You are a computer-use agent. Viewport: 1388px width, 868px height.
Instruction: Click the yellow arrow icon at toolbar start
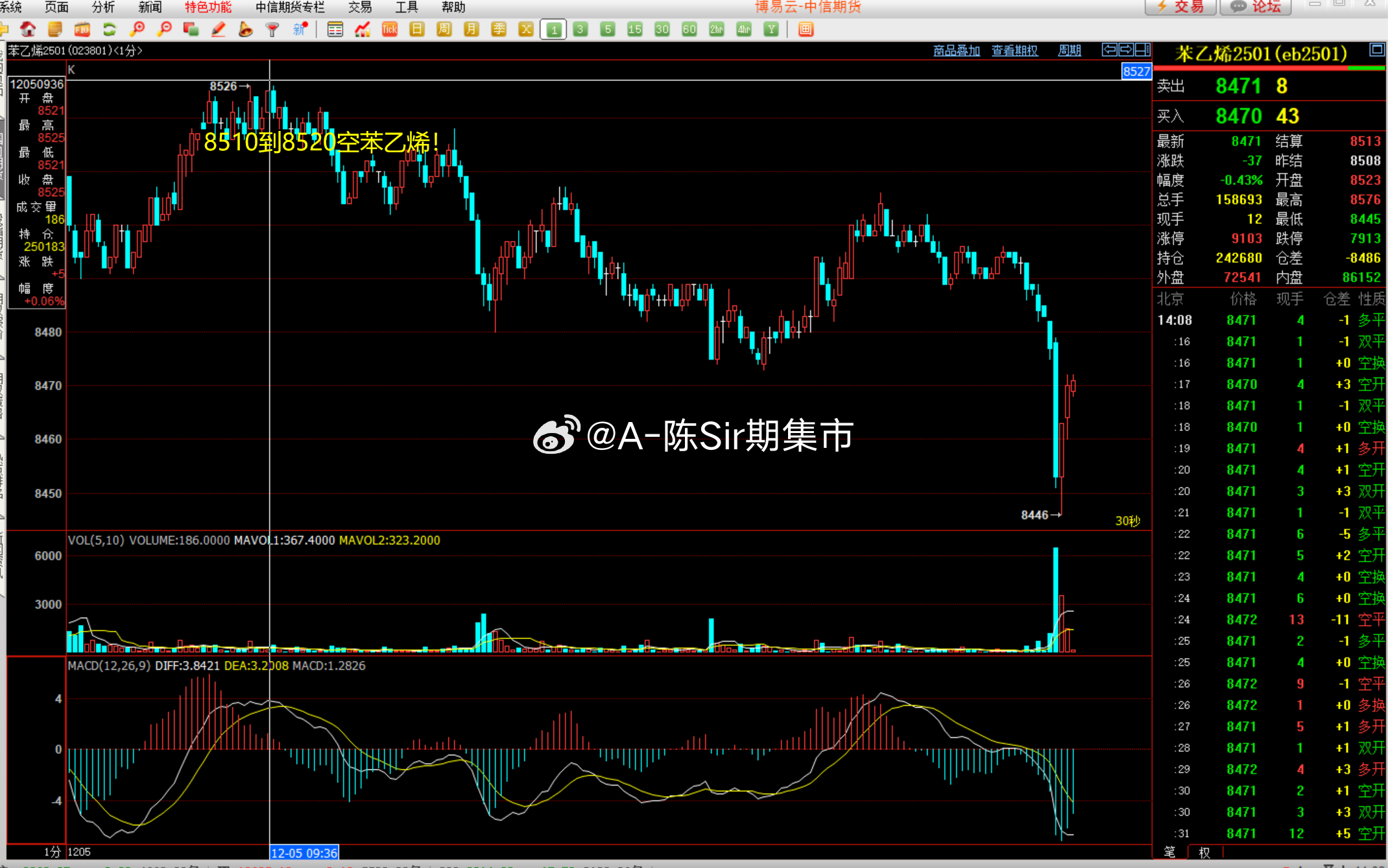[x=3, y=29]
